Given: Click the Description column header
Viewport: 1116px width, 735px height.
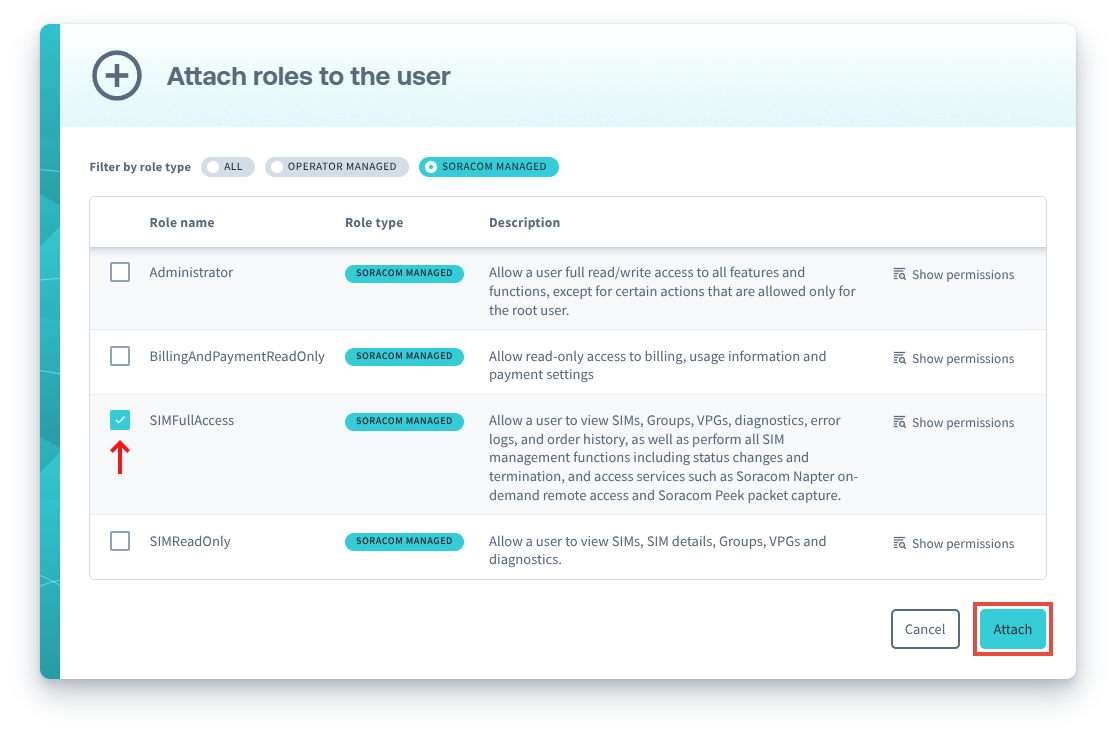Looking at the screenshot, I should pyautogui.click(x=524, y=222).
